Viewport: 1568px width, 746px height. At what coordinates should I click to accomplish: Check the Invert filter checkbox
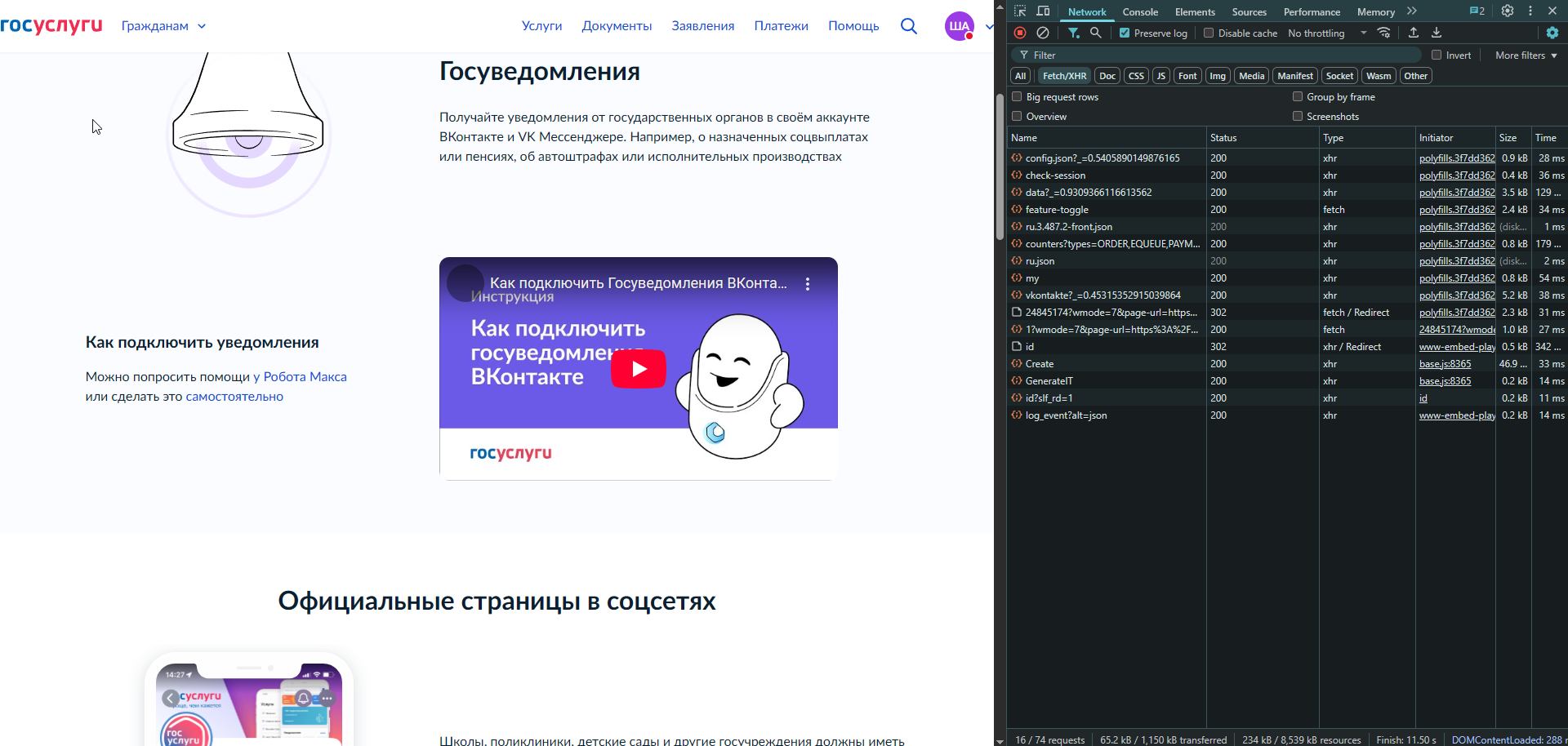coord(1437,56)
